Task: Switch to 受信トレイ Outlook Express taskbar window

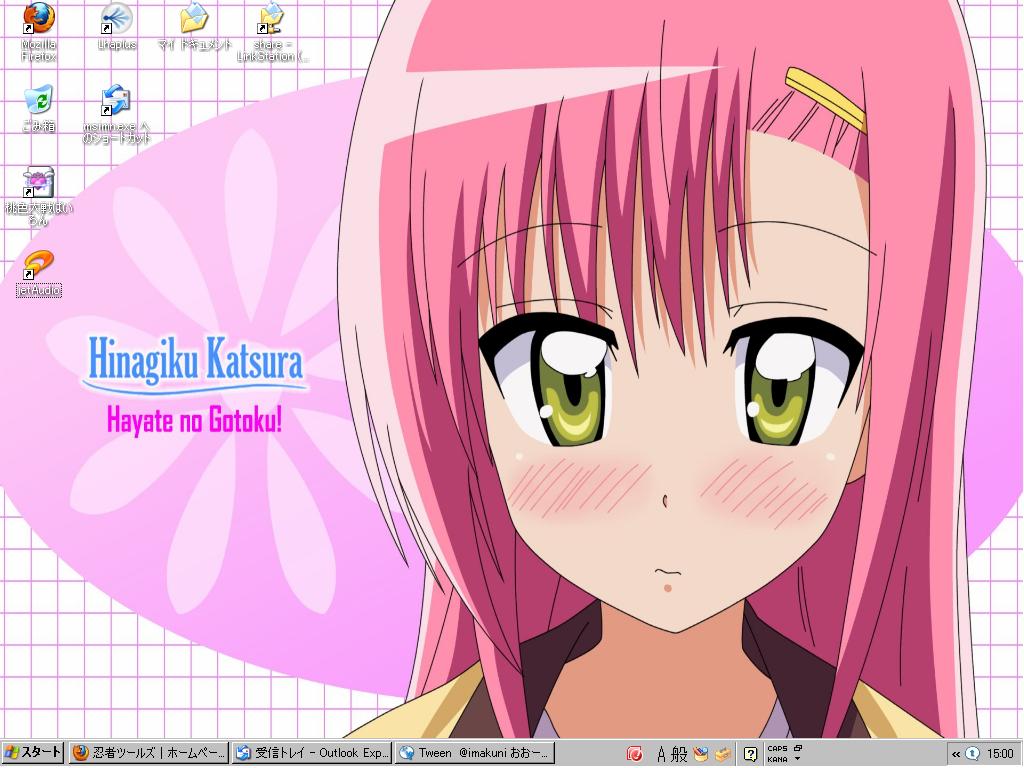Action: pyautogui.click(x=312, y=753)
